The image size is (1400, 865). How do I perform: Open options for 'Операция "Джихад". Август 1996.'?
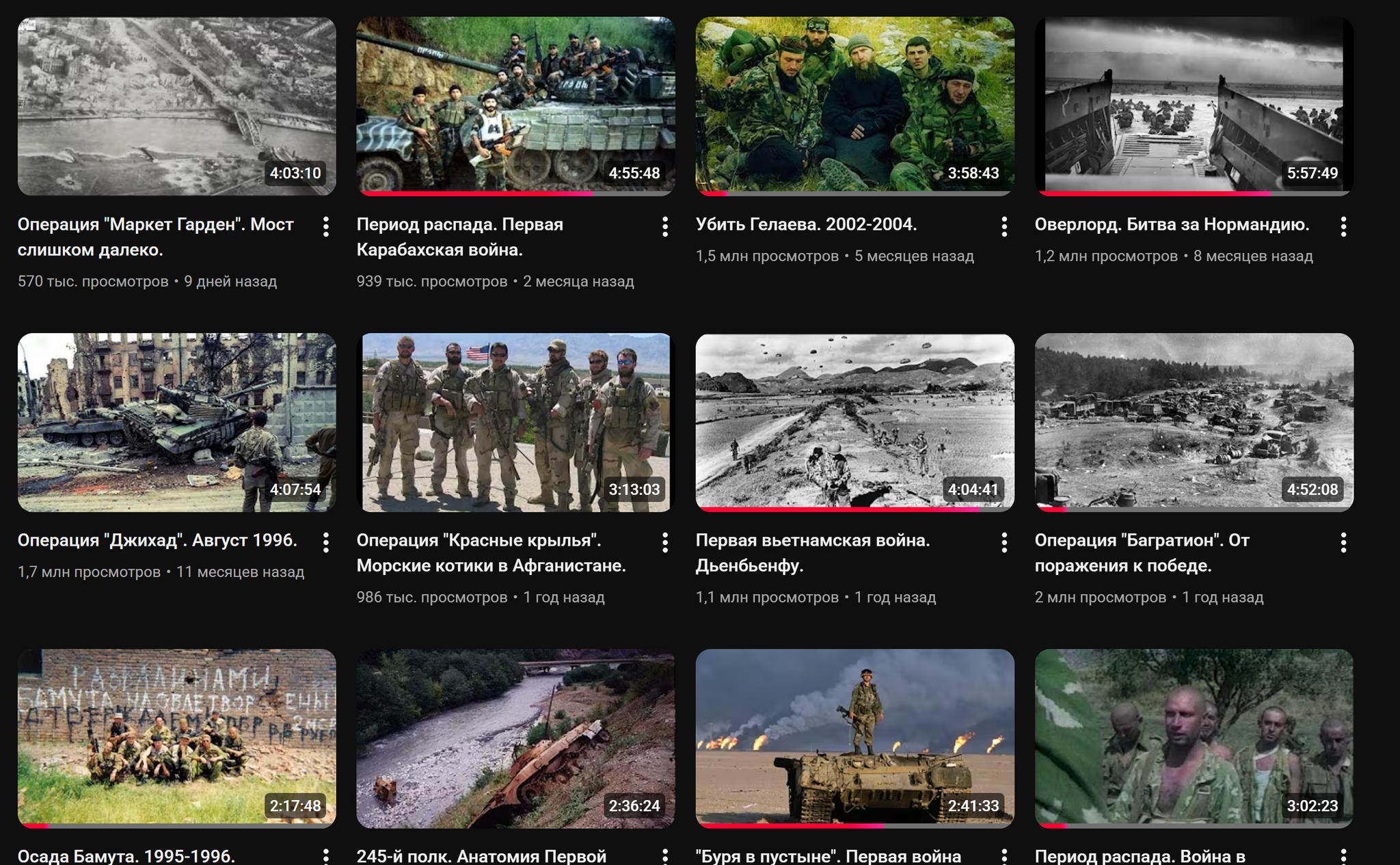pyautogui.click(x=326, y=542)
